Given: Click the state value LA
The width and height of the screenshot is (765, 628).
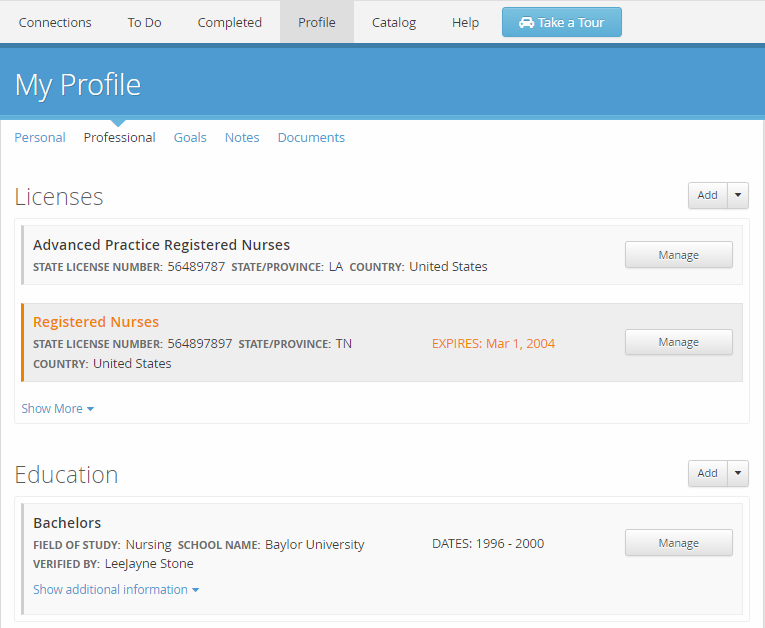Looking at the screenshot, I should (x=336, y=266).
